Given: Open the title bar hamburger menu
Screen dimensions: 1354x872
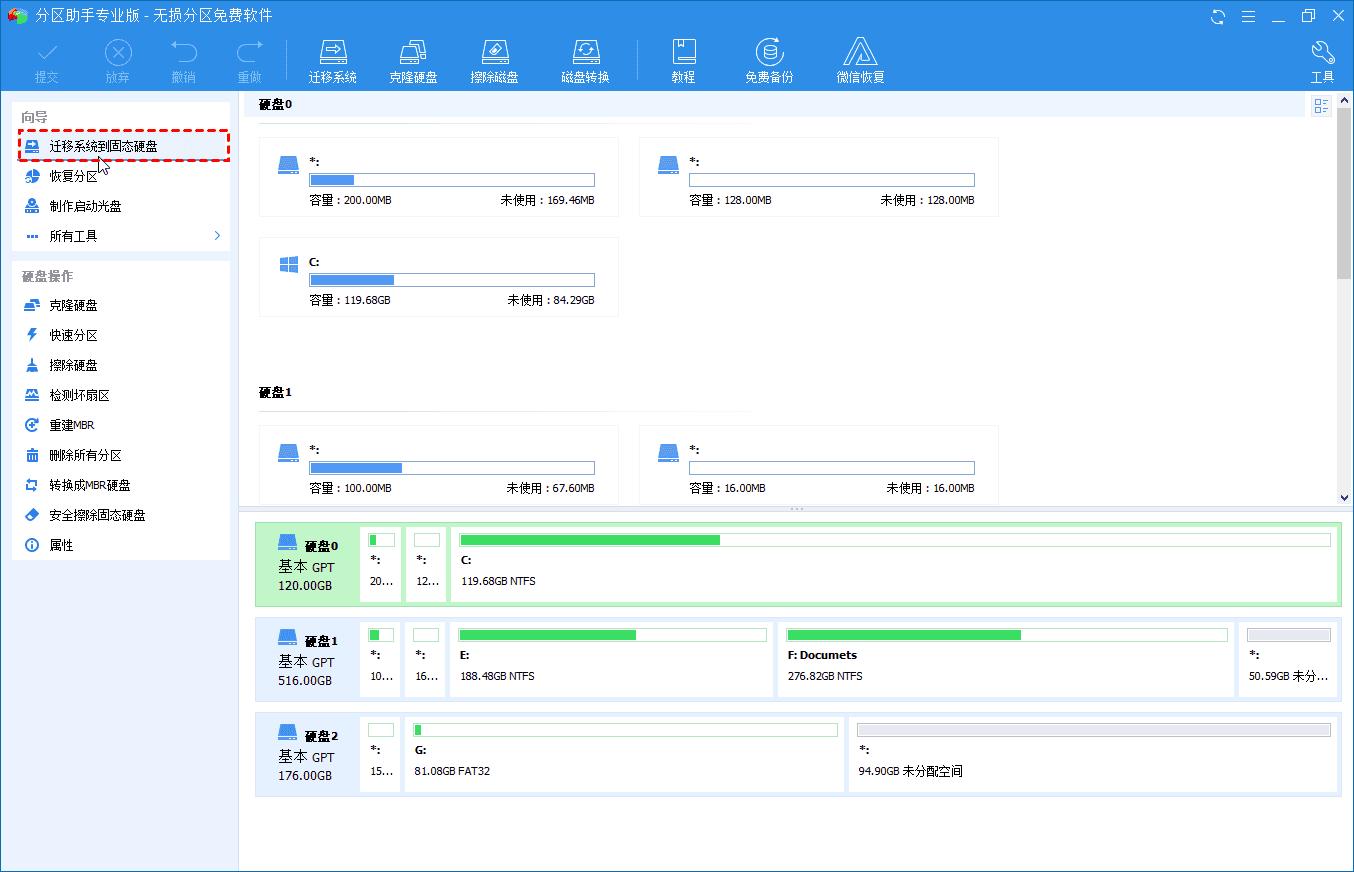Looking at the screenshot, I should (1248, 16).
